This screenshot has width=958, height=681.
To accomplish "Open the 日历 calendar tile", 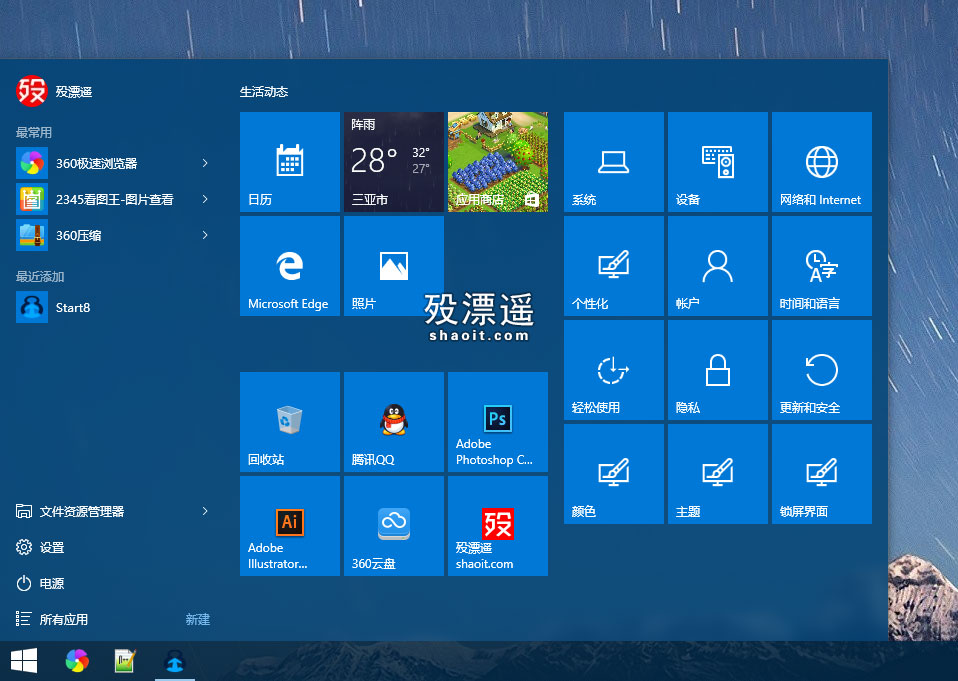I will click(x=290, y=162).
